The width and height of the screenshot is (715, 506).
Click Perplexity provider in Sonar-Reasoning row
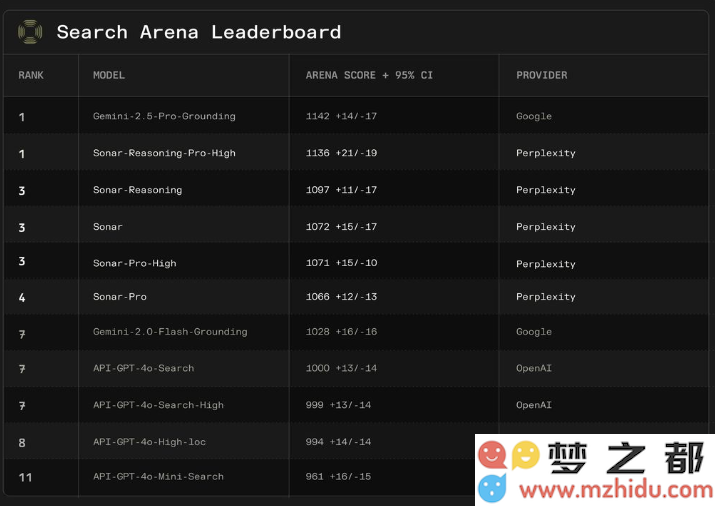click(545, 190)
